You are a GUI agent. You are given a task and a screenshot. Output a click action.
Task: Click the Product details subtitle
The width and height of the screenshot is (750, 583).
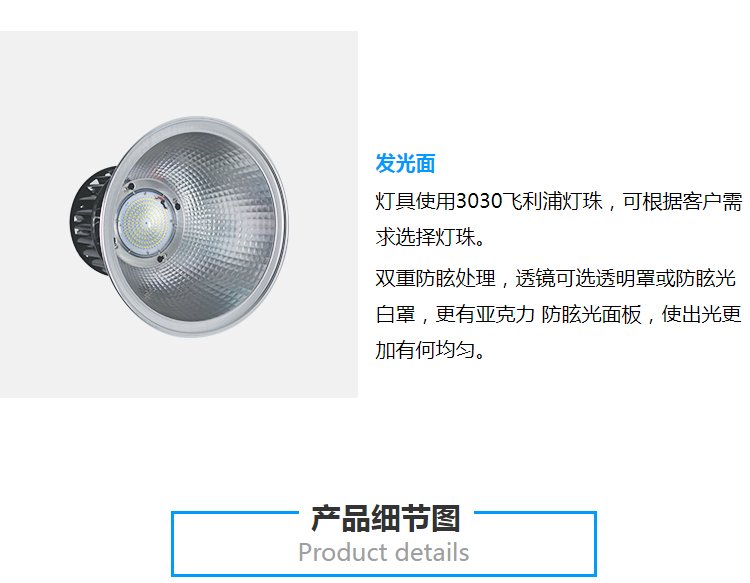(384, 552)
